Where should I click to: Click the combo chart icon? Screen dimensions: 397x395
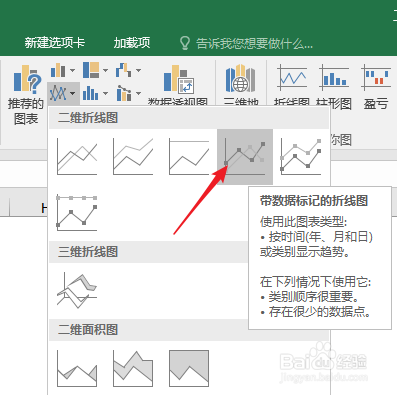[x=124, y=93]
